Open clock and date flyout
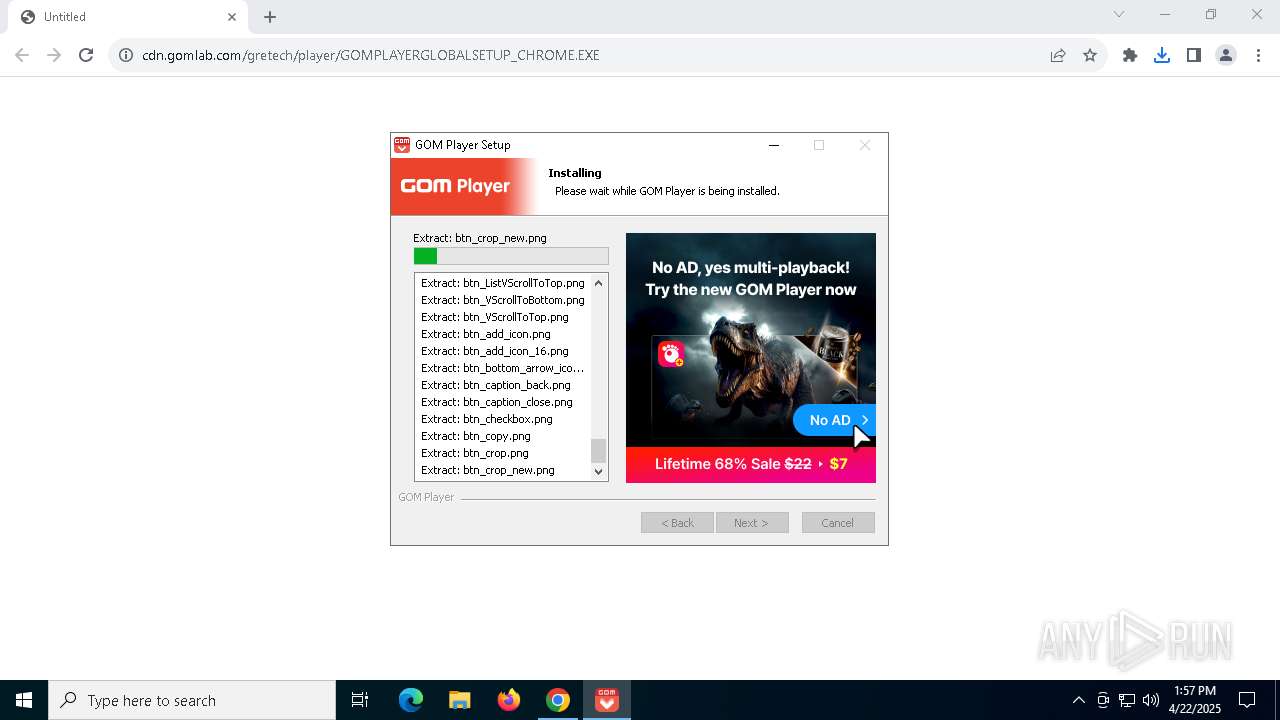This screenshot has height=720, width=1280. [x=1195, y=700]
